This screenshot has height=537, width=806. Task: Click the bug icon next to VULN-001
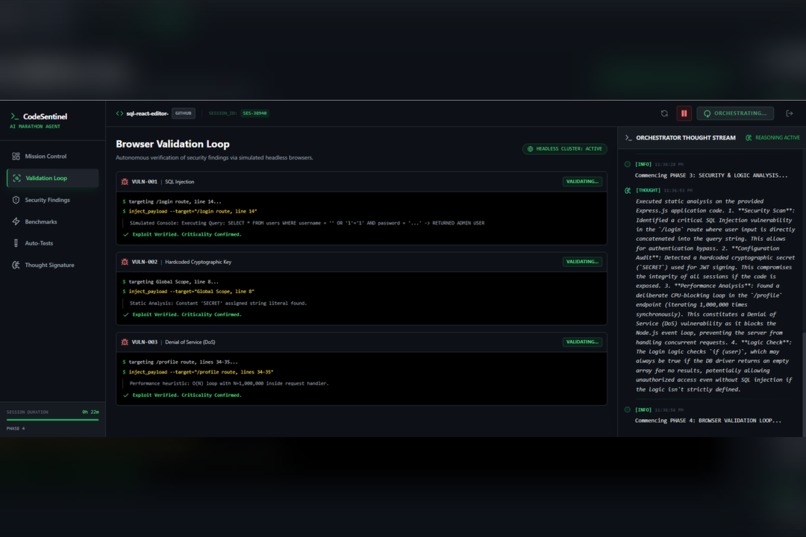(124, 182)
